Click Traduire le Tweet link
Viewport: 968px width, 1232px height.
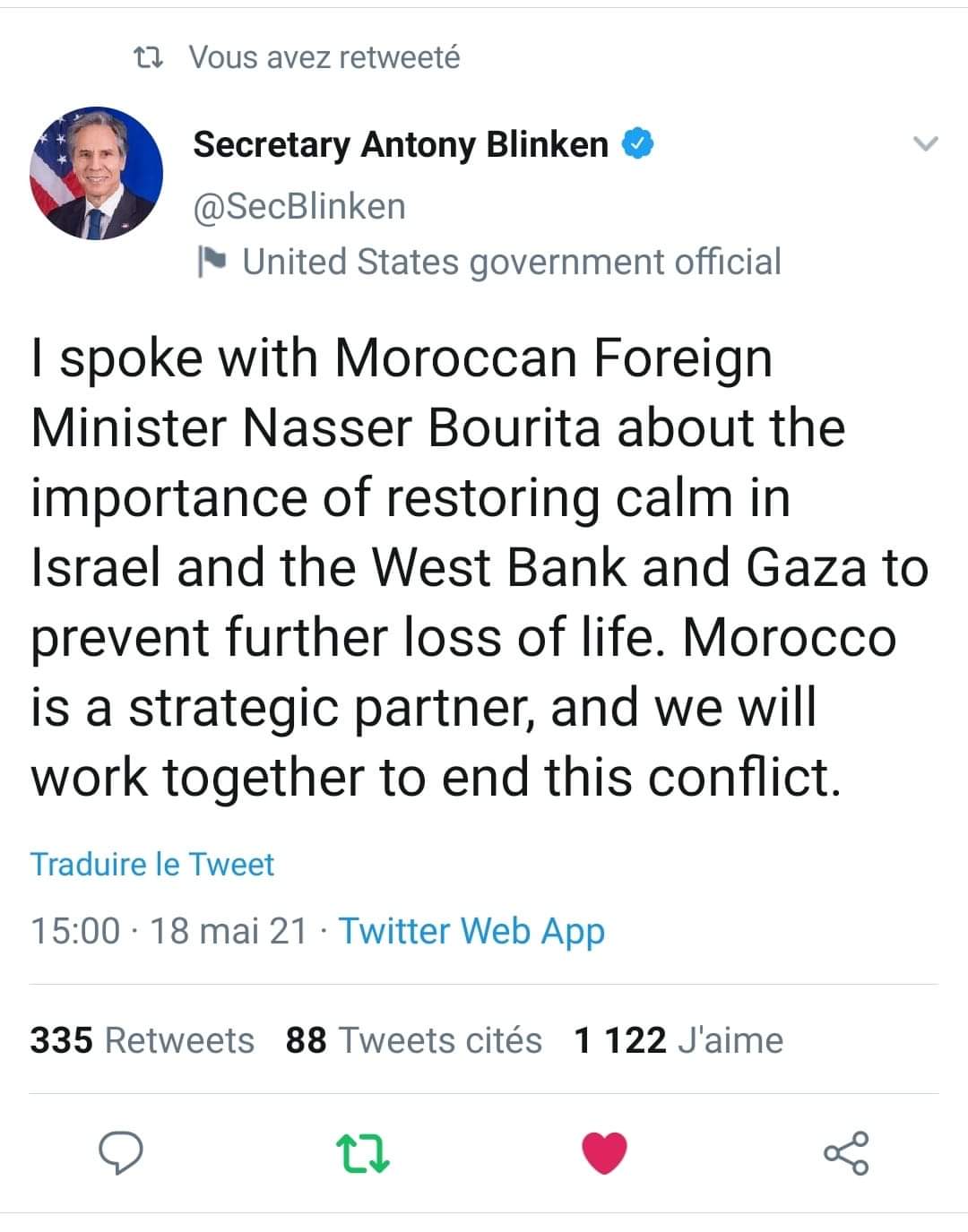[152, 864]
